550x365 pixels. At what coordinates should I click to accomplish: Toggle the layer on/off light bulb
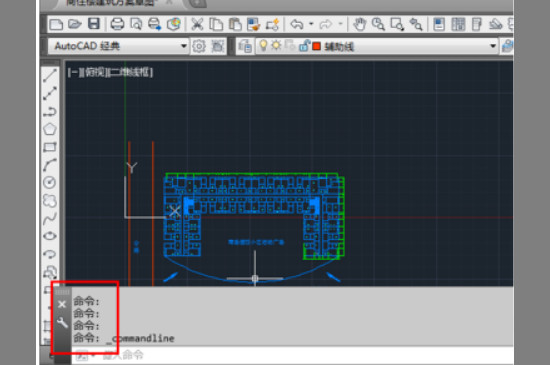click(263, 46)
